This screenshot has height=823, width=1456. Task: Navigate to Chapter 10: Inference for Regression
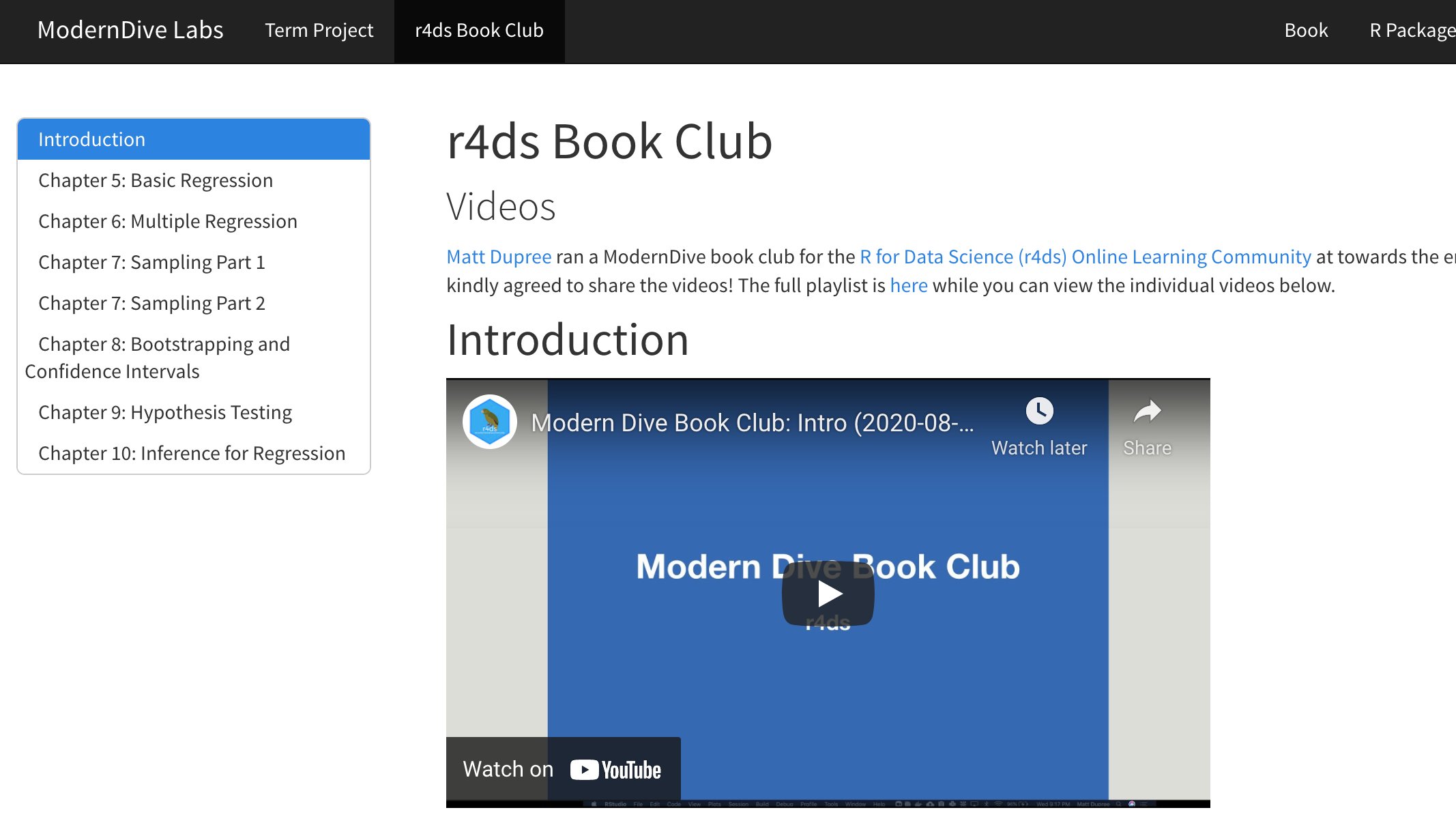pos(192,453)
